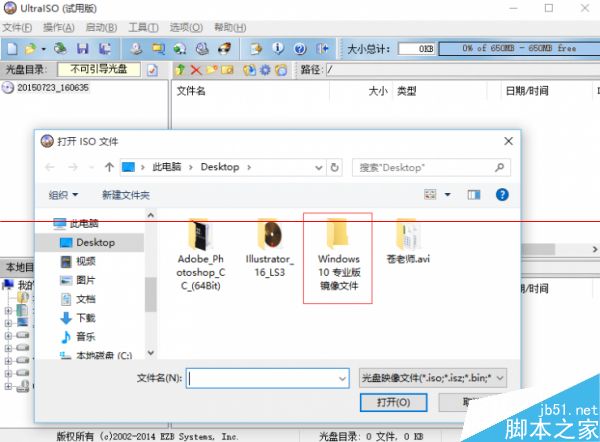This screenshot has height=442, width=600.
Task: Click the dialog Up-folder arrow button
Action: (109, 167)
